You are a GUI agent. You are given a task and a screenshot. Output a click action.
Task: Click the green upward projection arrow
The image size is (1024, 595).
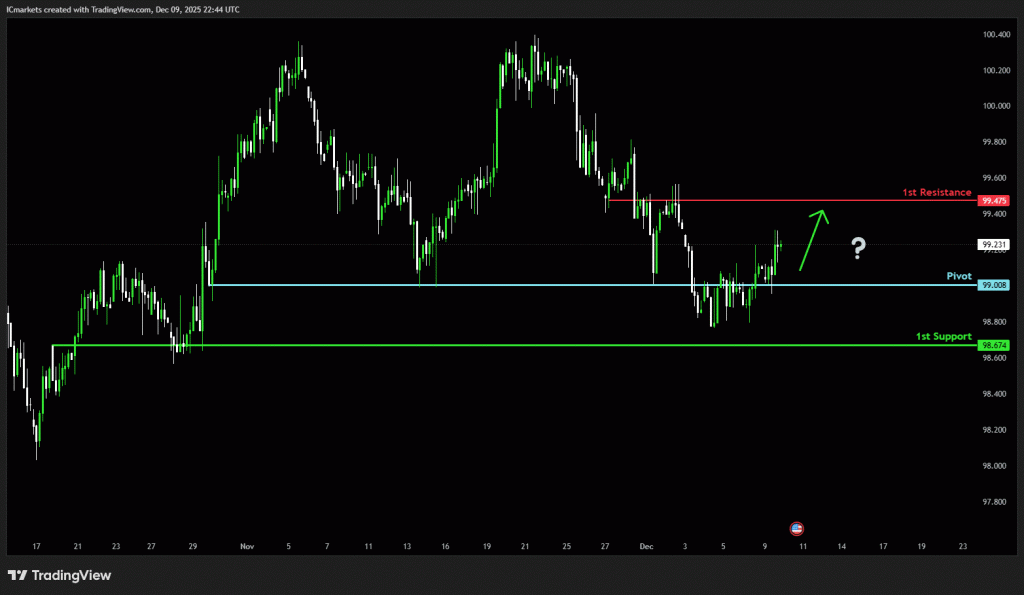coord(813,238)
